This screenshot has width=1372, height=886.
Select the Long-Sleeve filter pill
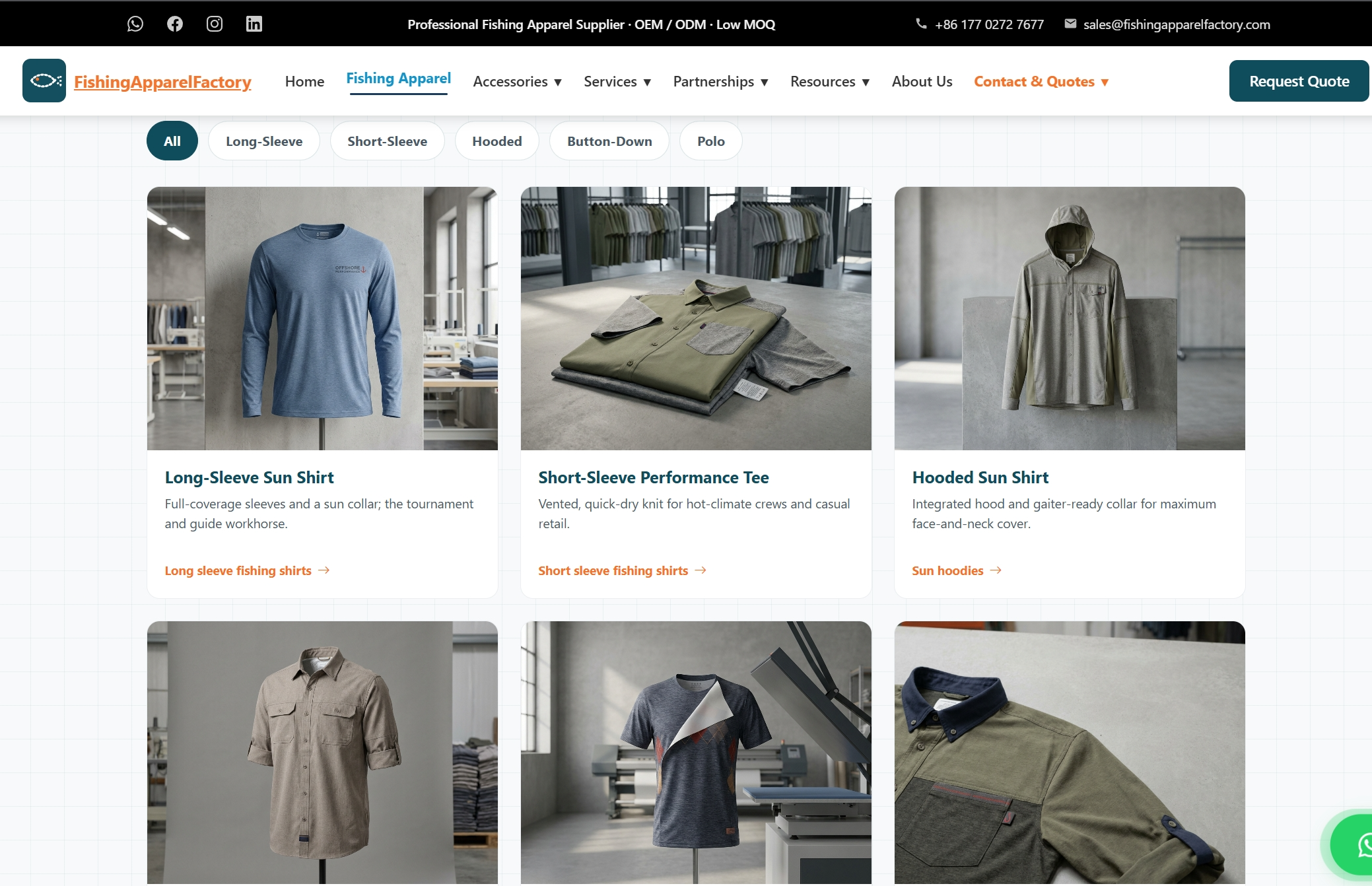(264, 141)
